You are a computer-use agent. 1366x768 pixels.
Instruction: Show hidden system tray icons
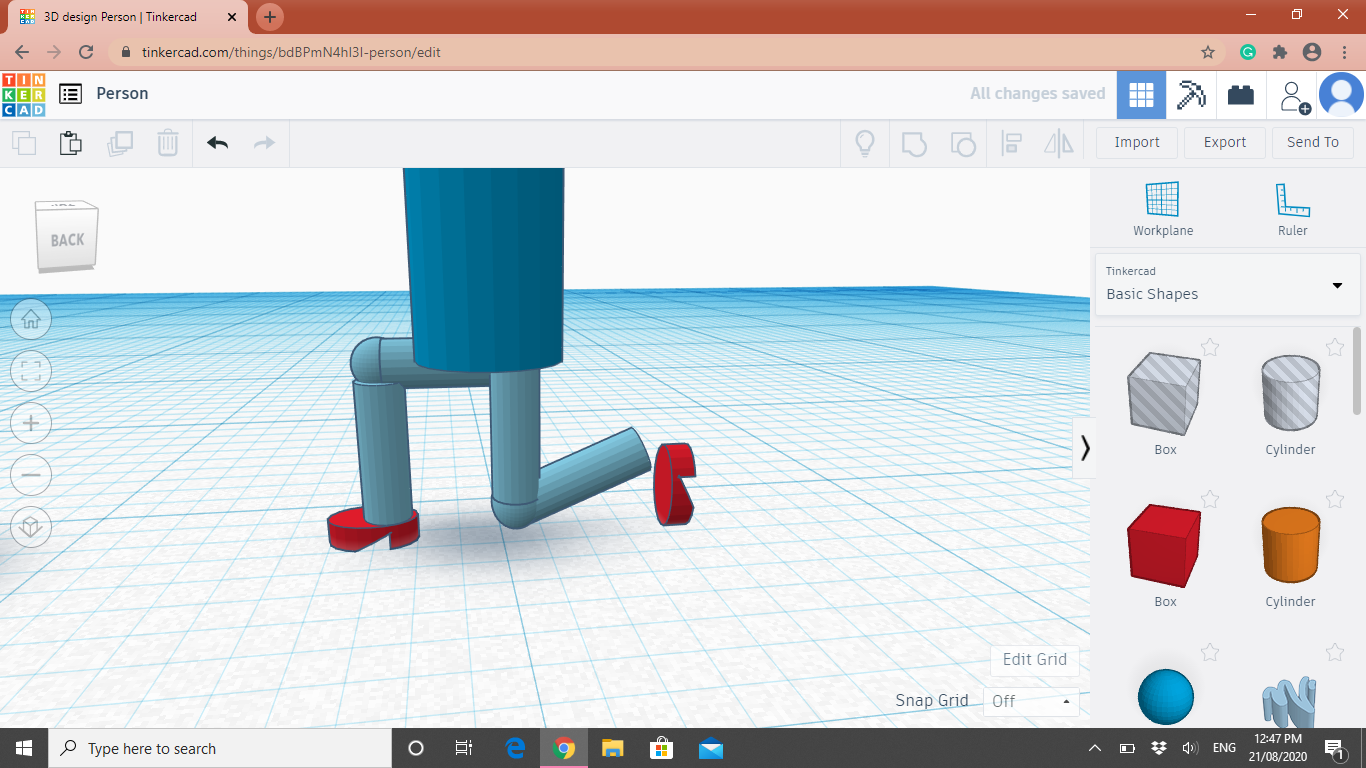click(x=1095, y=748)
